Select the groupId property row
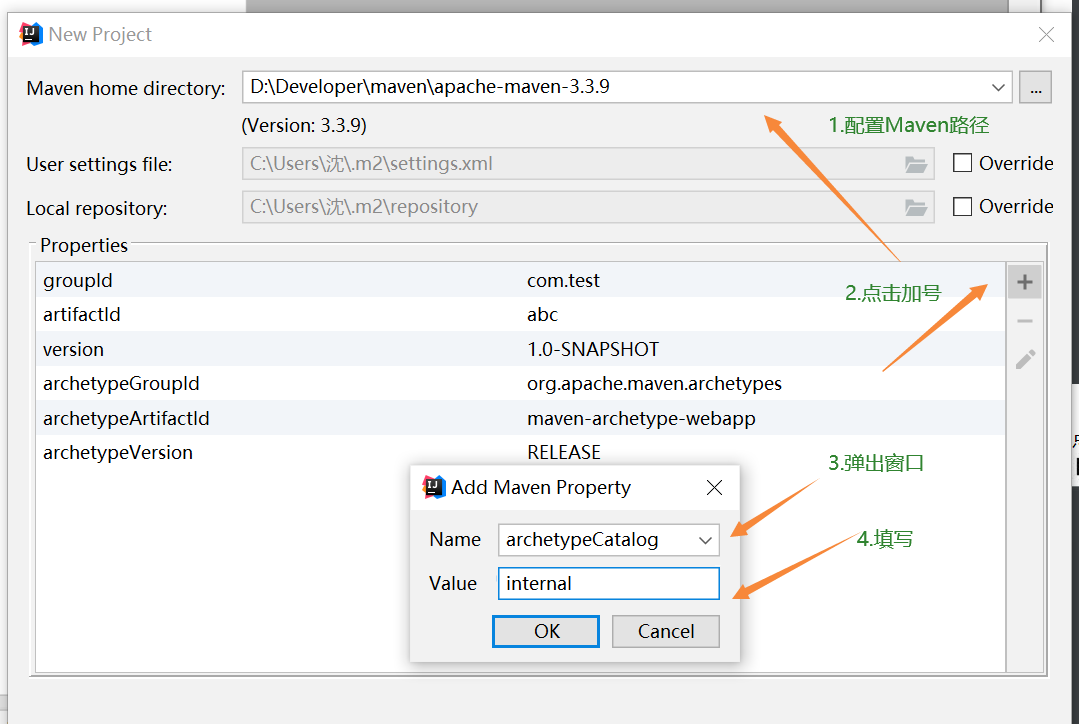Screen dimensions: 1079x724 tap(520, 280)
